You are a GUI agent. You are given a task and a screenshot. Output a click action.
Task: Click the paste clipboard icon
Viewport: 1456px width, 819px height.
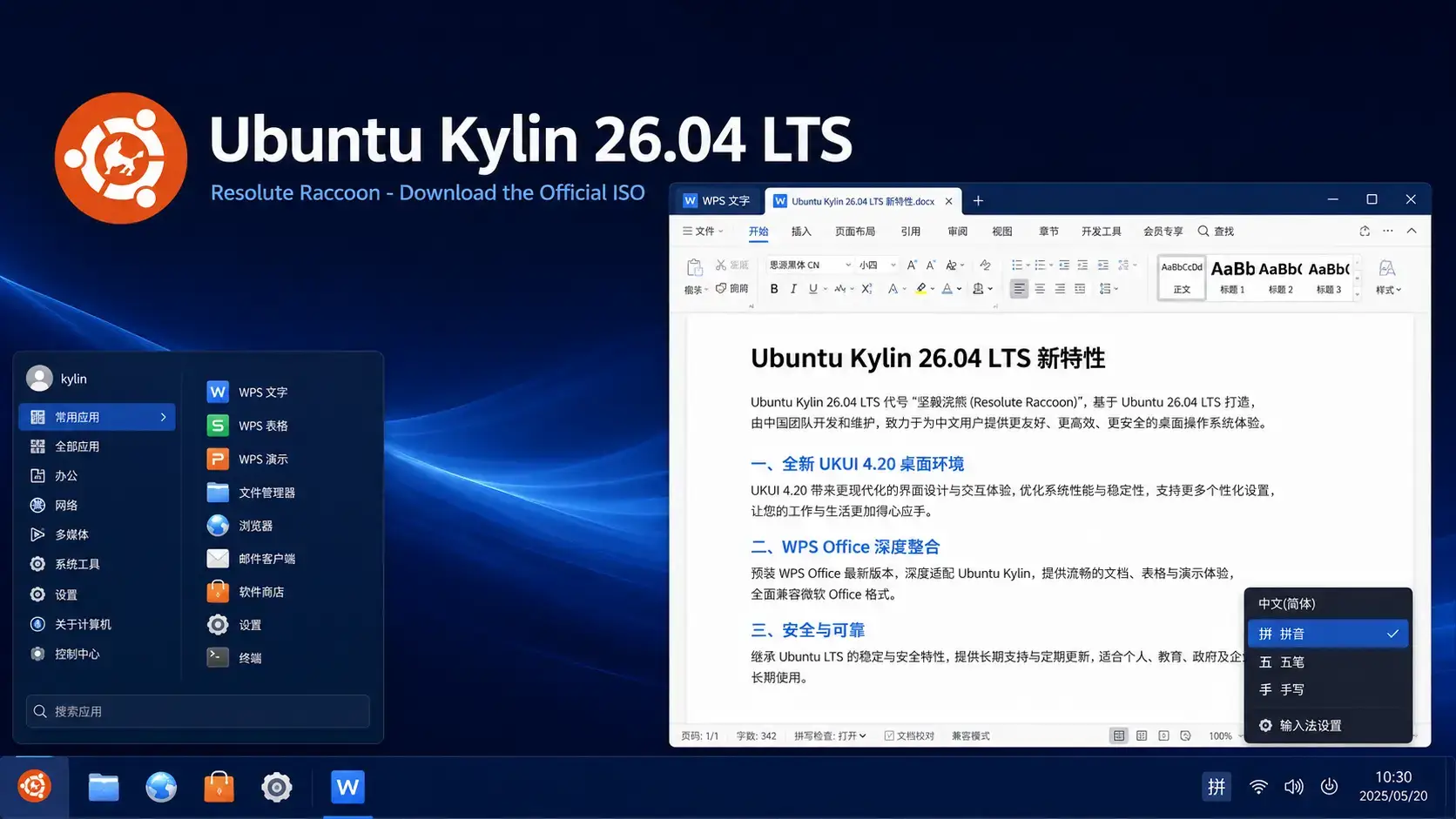[x=694, y=266]
